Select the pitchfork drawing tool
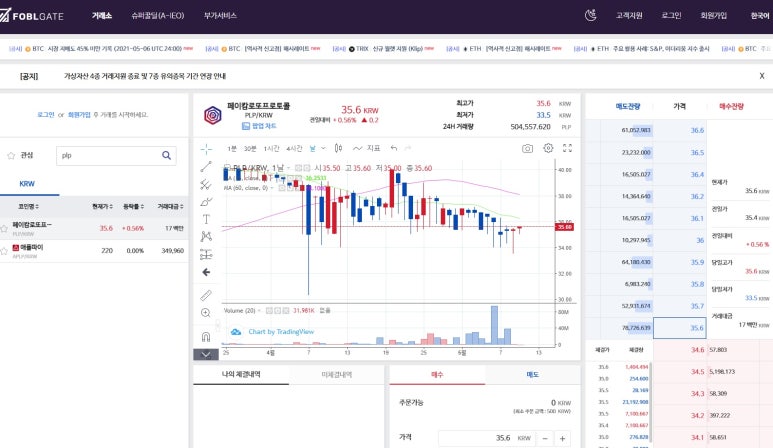 click(206, 184)
